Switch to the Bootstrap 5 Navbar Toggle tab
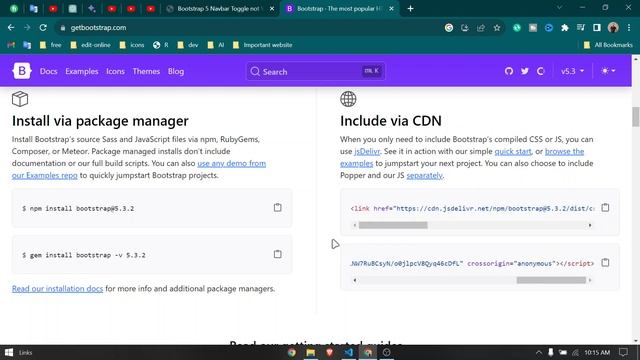 point(218,9)
